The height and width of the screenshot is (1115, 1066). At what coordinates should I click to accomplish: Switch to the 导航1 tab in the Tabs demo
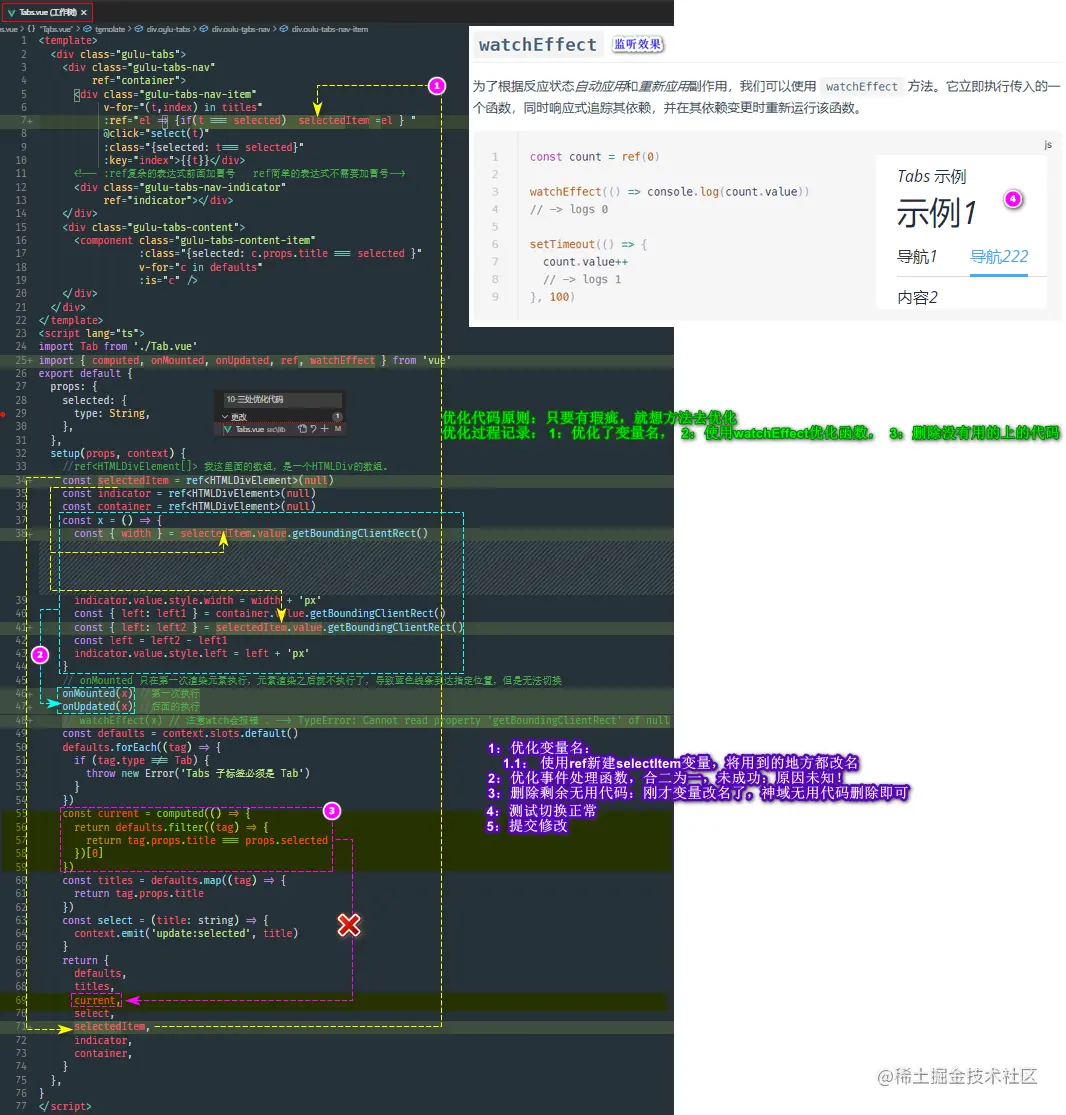pyautogui.click(x=917, y=257)
